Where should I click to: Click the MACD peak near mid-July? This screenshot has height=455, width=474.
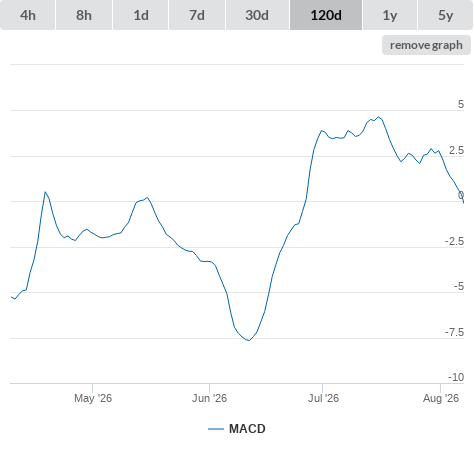click(378, 117)
